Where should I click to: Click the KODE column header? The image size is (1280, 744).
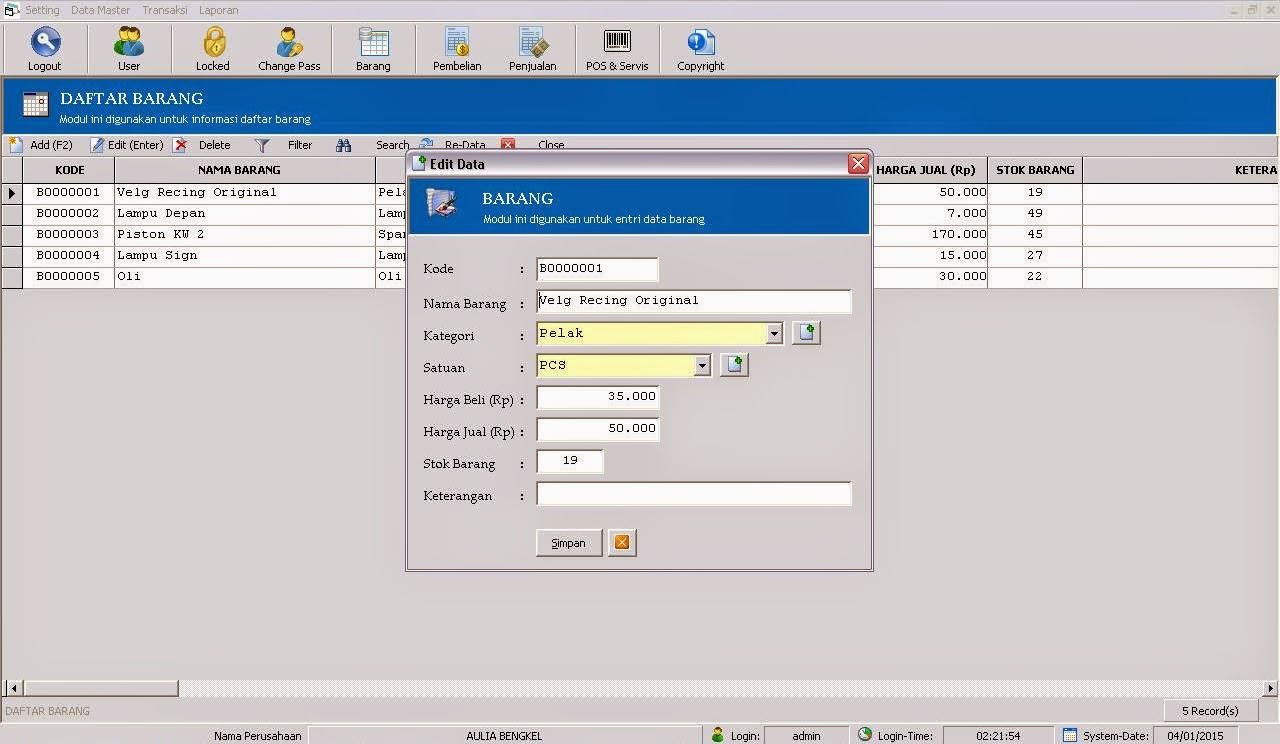[x=69, y=170]
